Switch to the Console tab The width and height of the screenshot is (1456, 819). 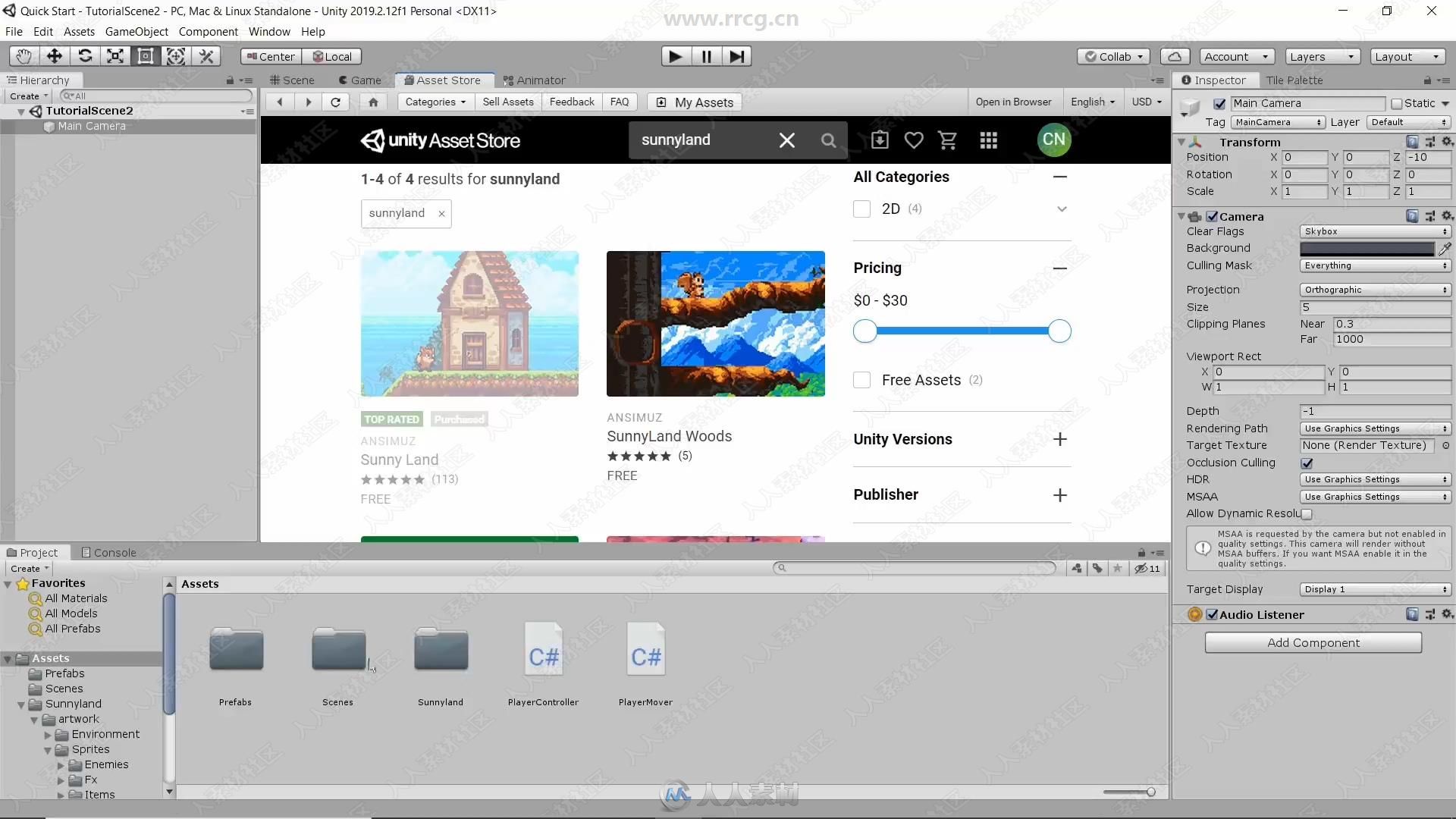click(x=109, y=553)
